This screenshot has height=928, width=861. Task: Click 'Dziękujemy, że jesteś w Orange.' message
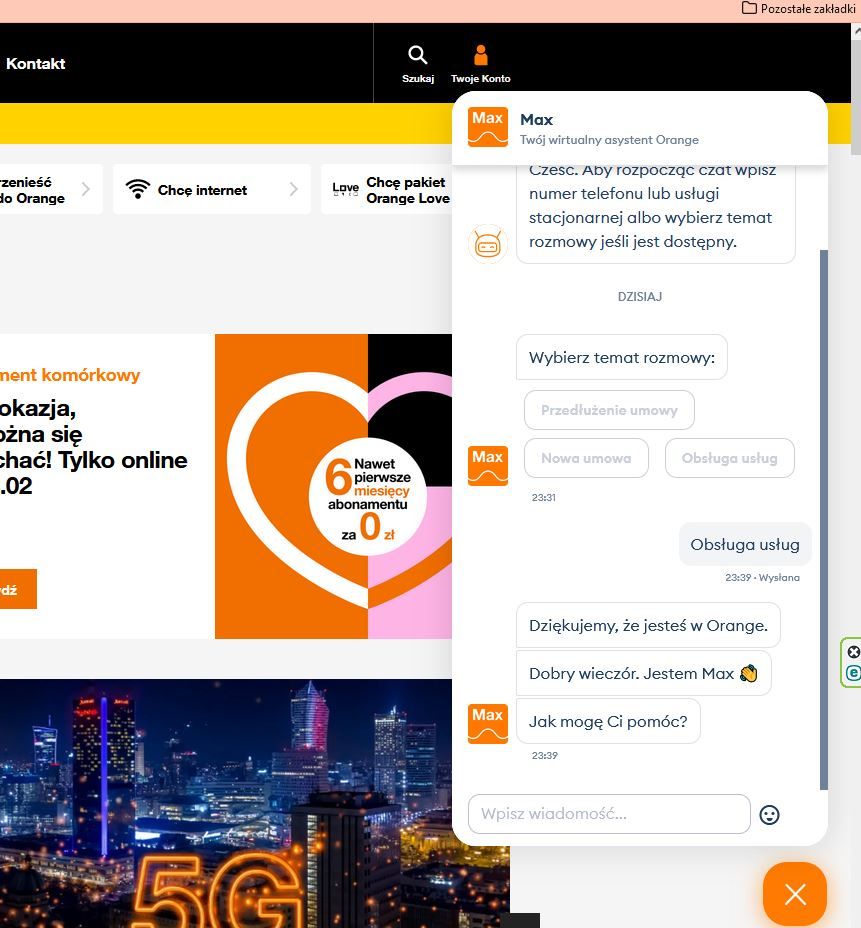(x=648, y=626)
